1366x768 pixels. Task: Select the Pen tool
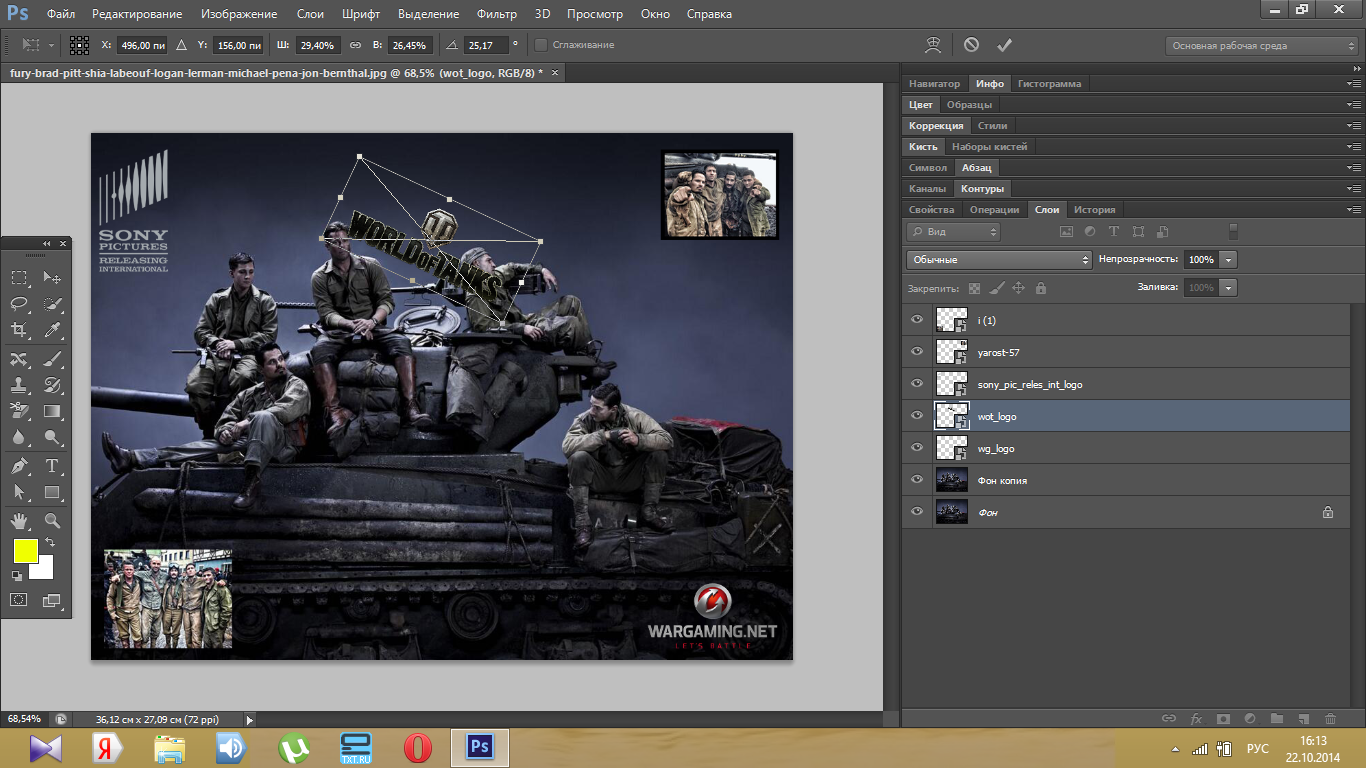coord(19,466)
